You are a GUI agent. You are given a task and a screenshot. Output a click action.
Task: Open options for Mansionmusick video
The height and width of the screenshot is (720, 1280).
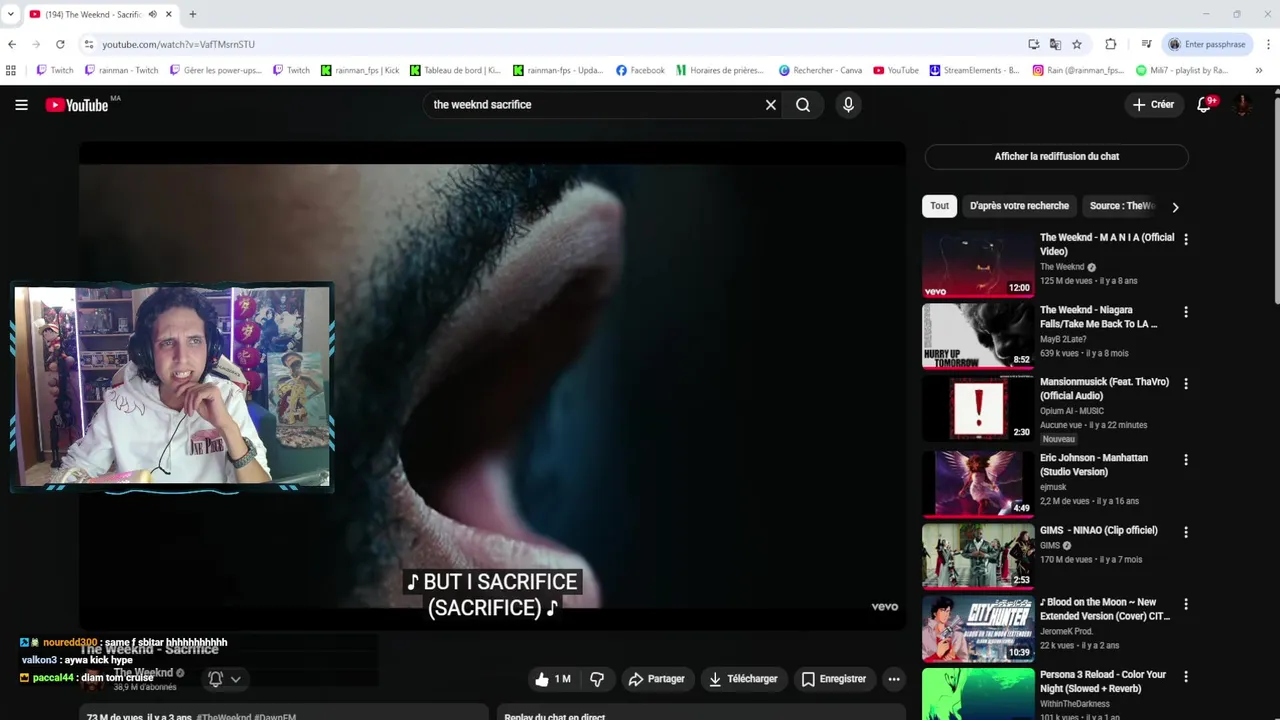pyautogui.click(x=1186, y=384)
